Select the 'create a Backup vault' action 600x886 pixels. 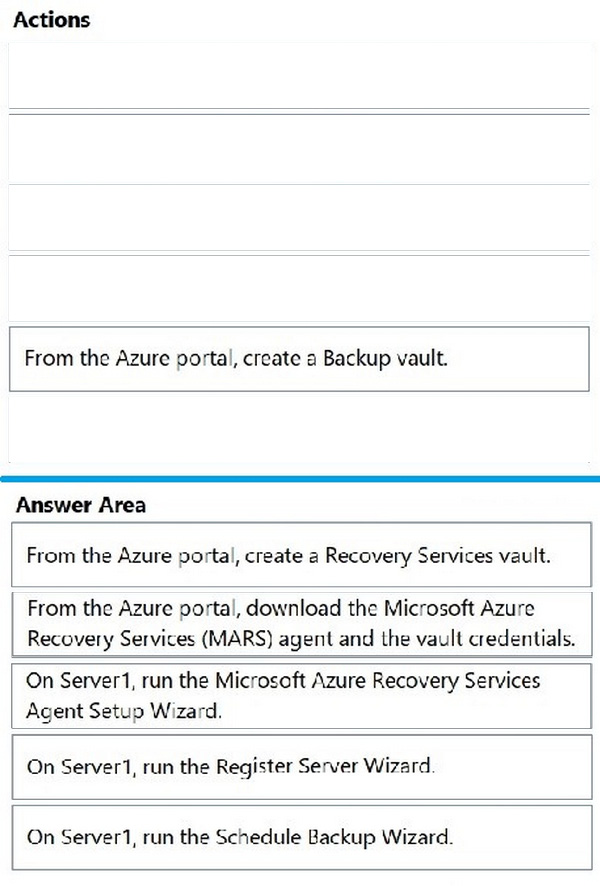click(299, 359)
